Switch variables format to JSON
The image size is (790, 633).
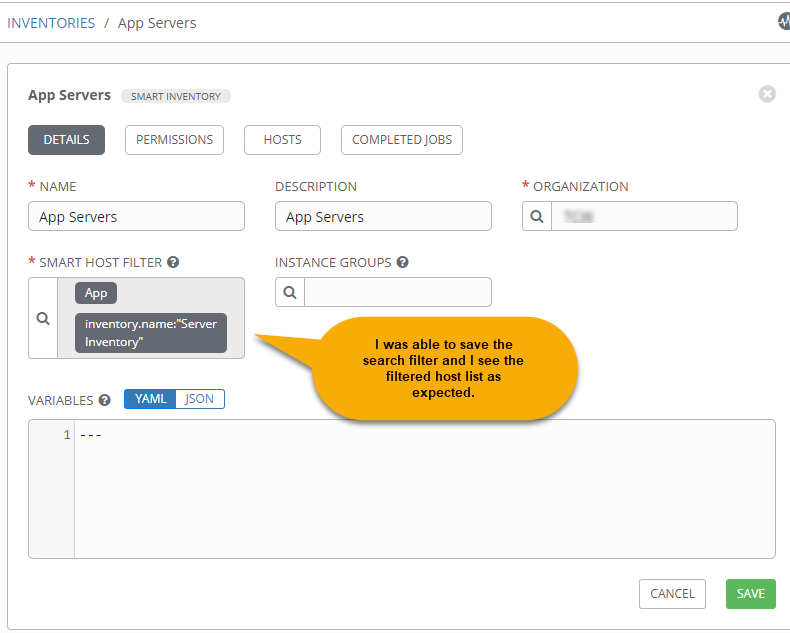[200, 399]
